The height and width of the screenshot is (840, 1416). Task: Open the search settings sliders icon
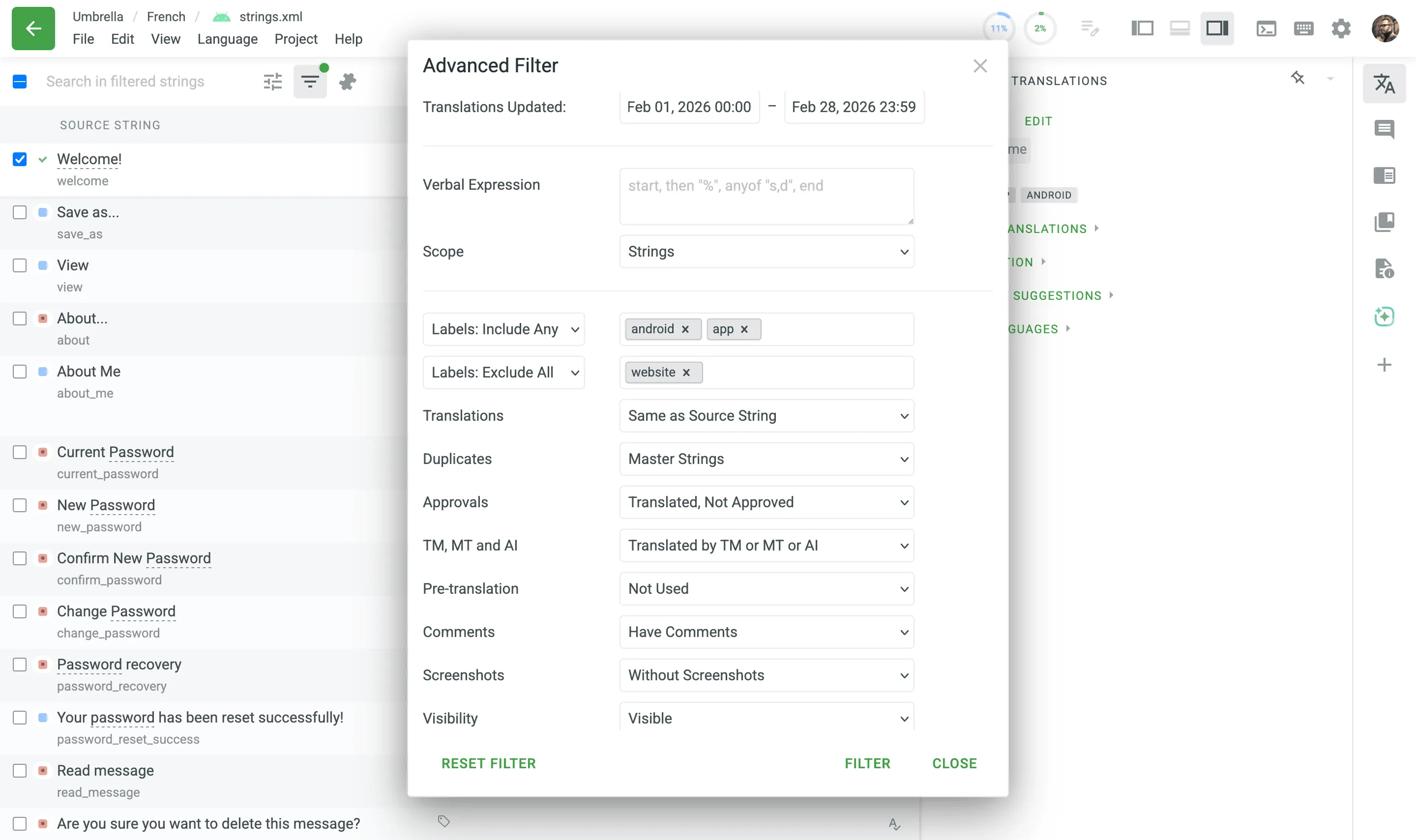(x=272, y=82)
